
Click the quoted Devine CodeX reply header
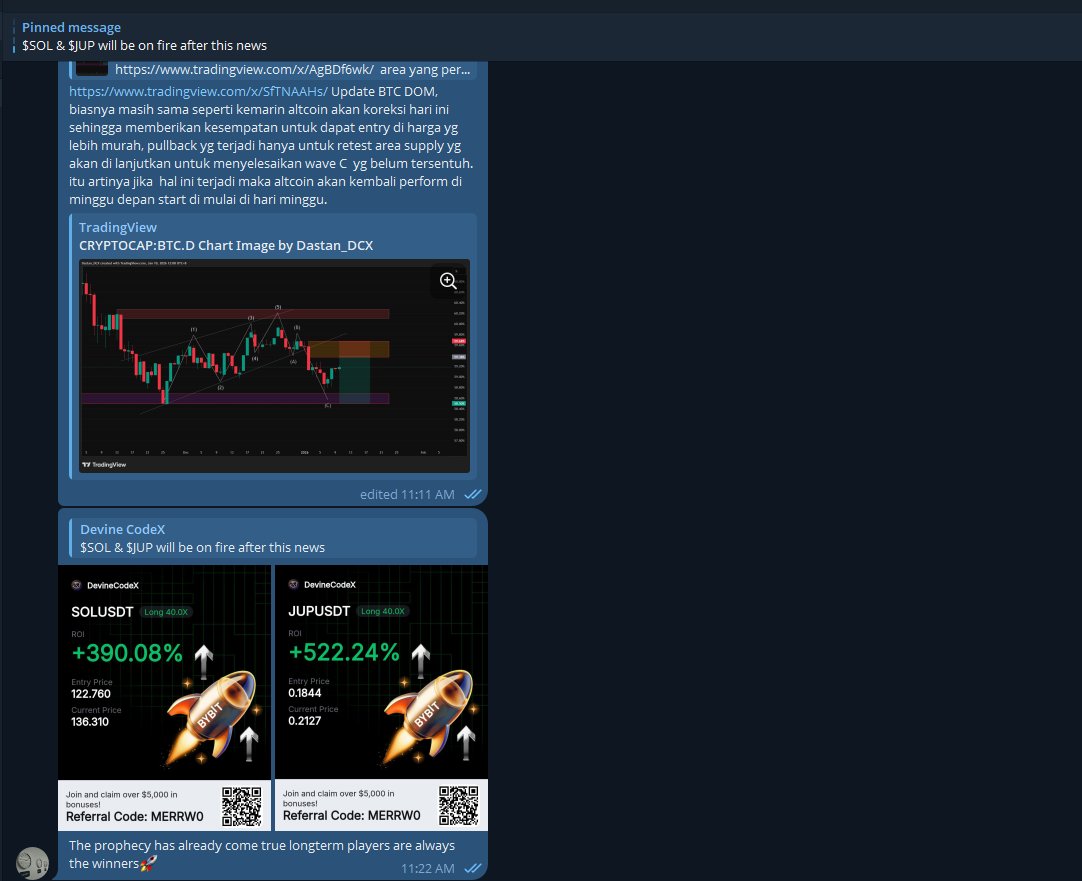click(x=202, y=537)
